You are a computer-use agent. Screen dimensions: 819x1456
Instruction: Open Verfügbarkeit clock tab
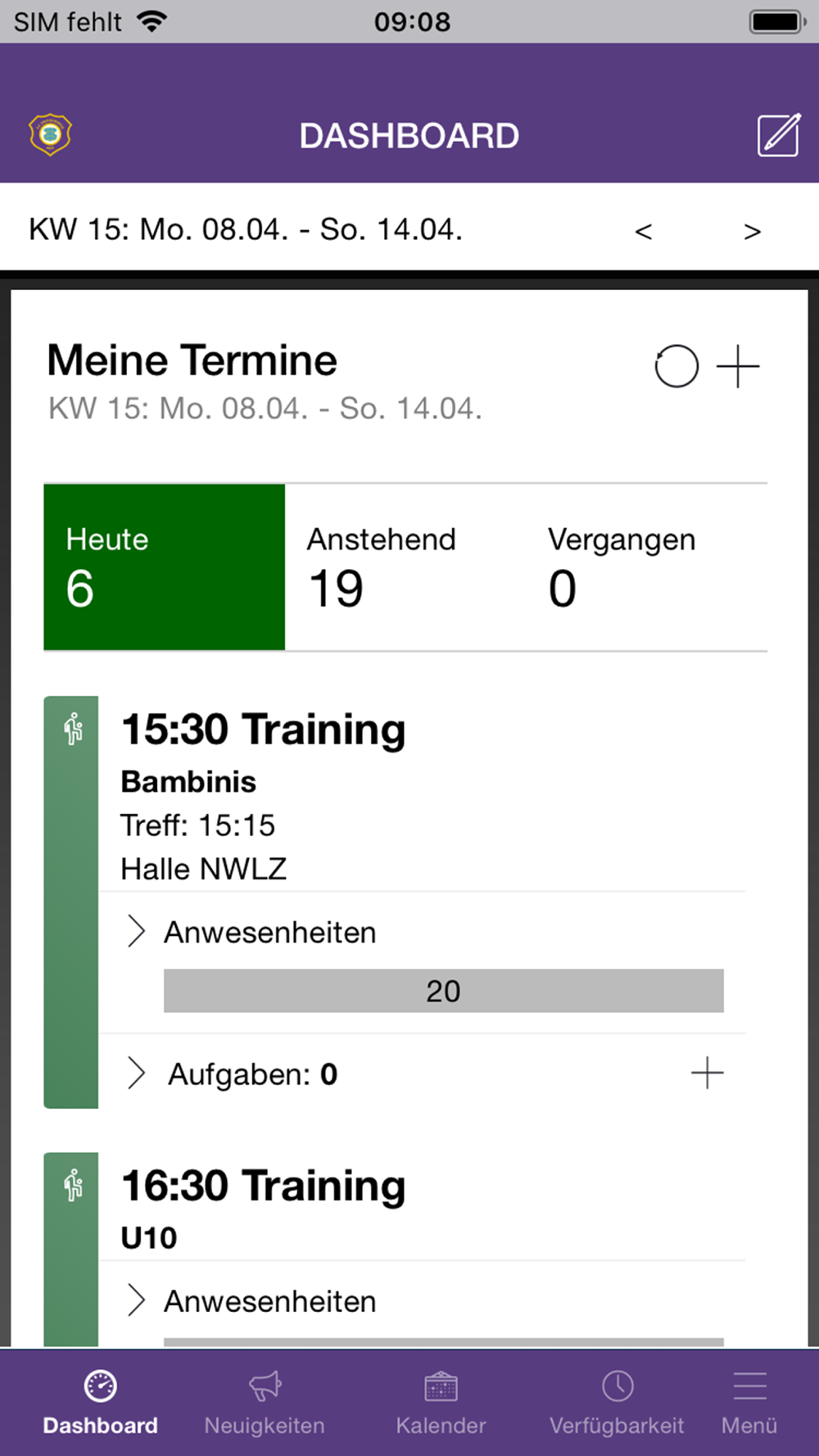(x=617, y=1402)
